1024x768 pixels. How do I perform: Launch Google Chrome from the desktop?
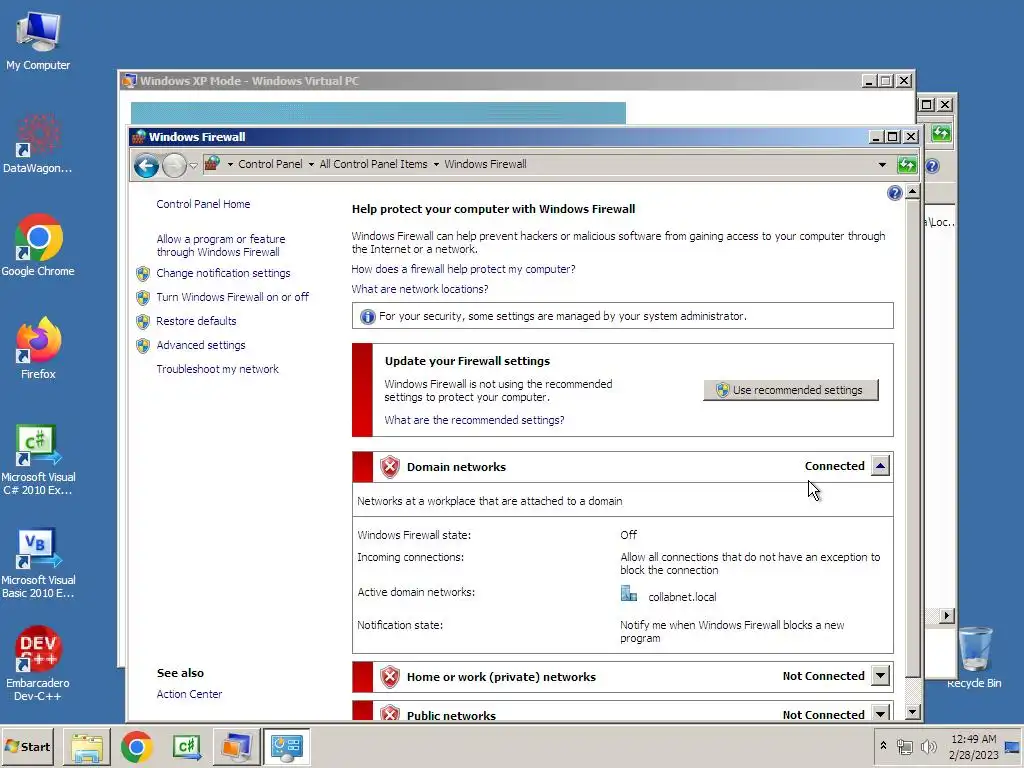38,246
